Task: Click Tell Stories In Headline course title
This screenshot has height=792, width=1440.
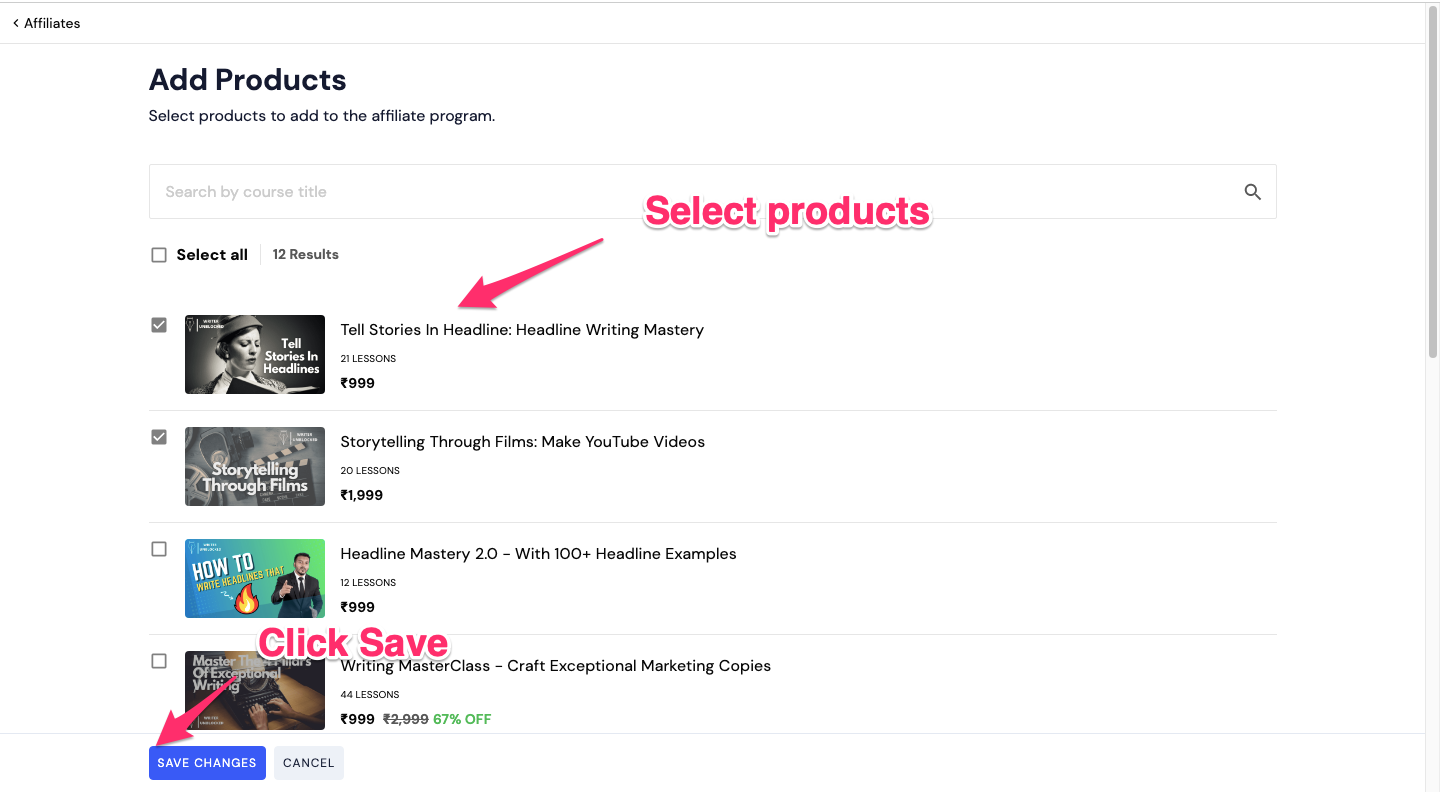Action: pos(522,330)
